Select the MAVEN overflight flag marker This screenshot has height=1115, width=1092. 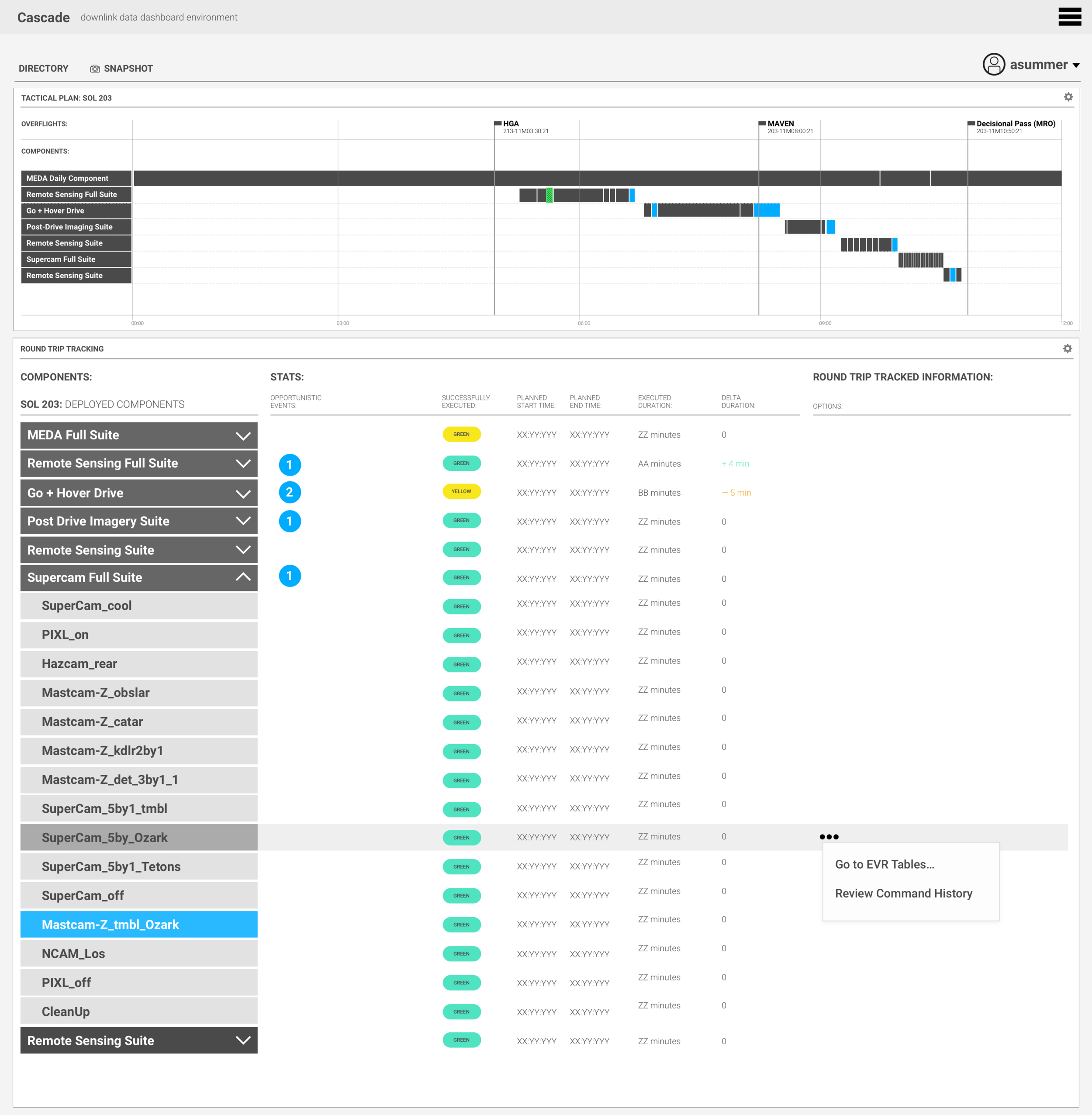click(762, 123)
